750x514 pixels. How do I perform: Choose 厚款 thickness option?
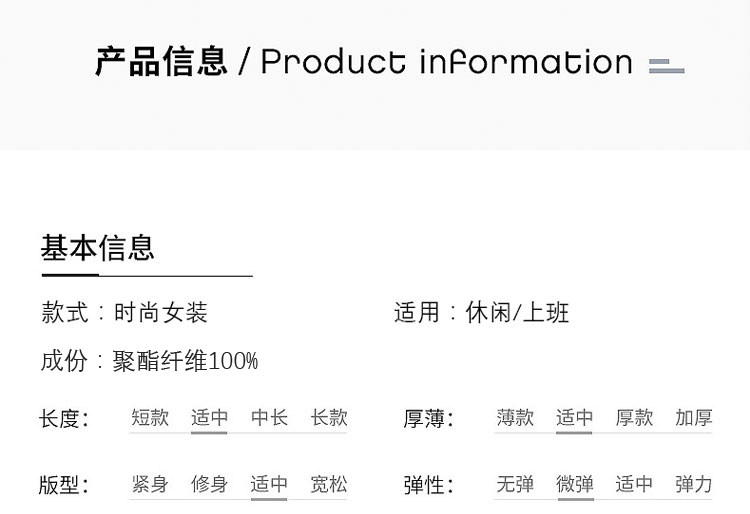tap(634, 418)
